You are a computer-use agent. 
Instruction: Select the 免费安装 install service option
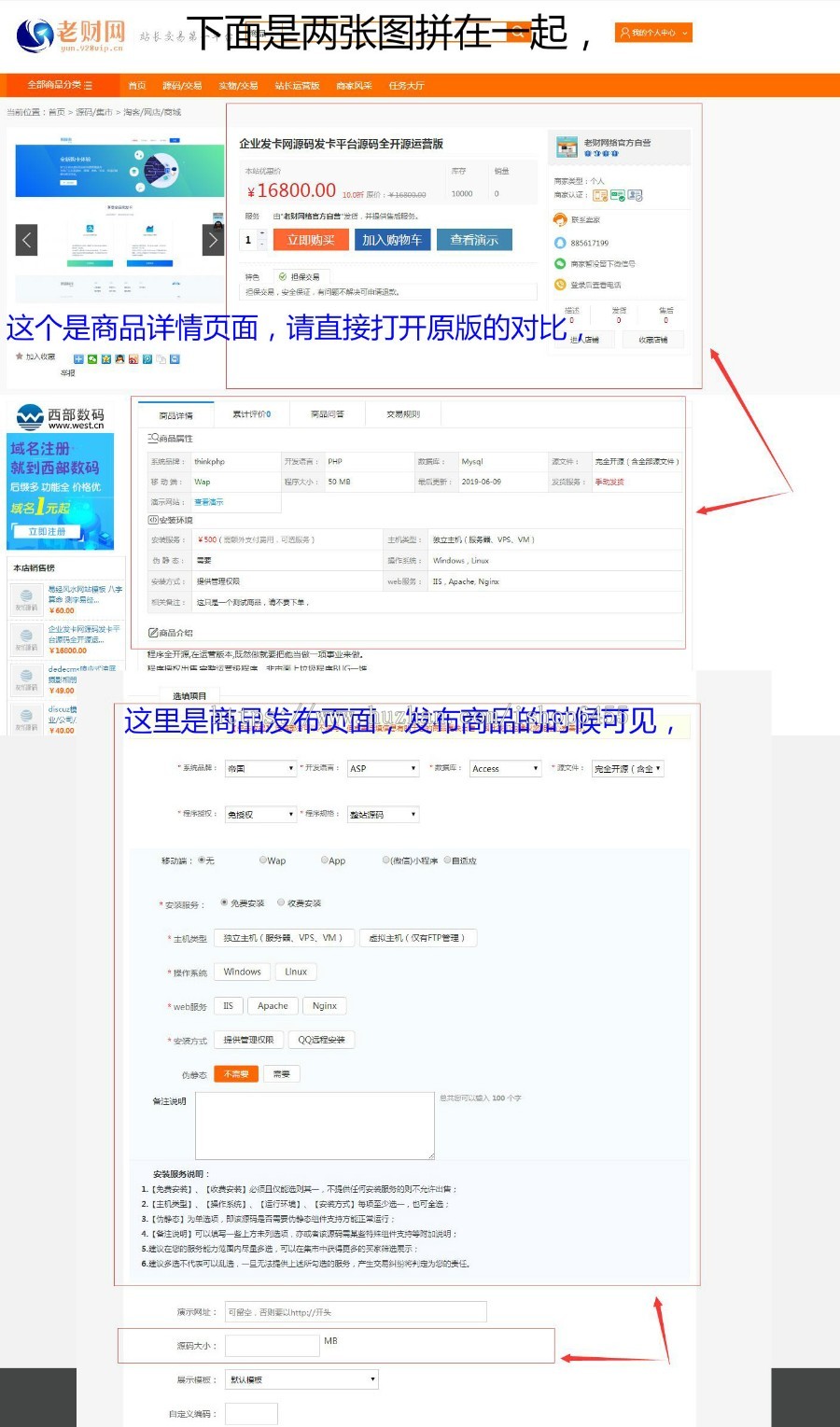[x=224, y=902]
